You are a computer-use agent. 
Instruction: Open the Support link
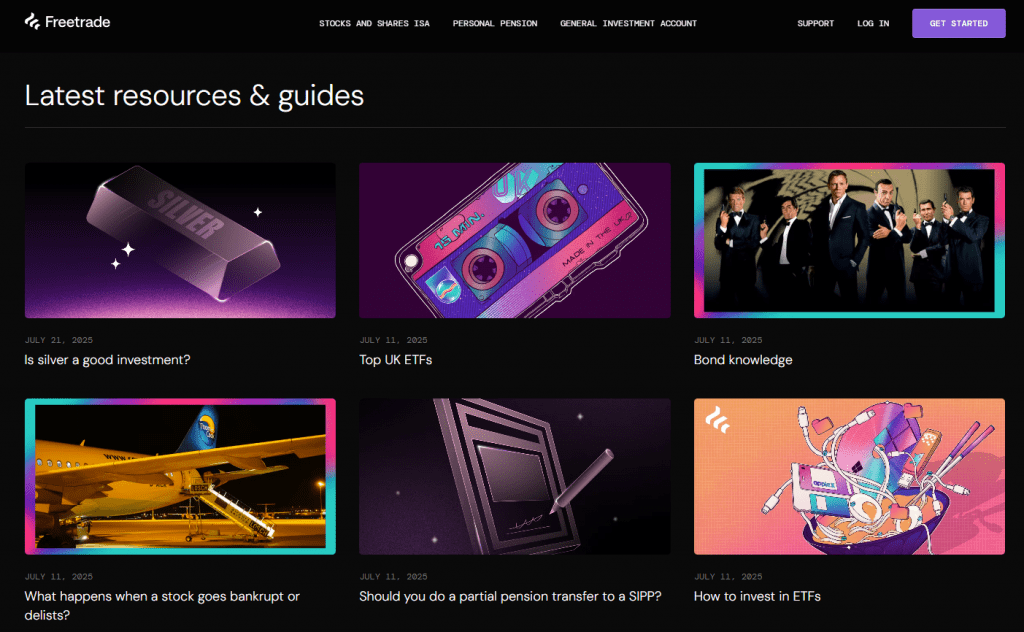click(x=816, y=24)
